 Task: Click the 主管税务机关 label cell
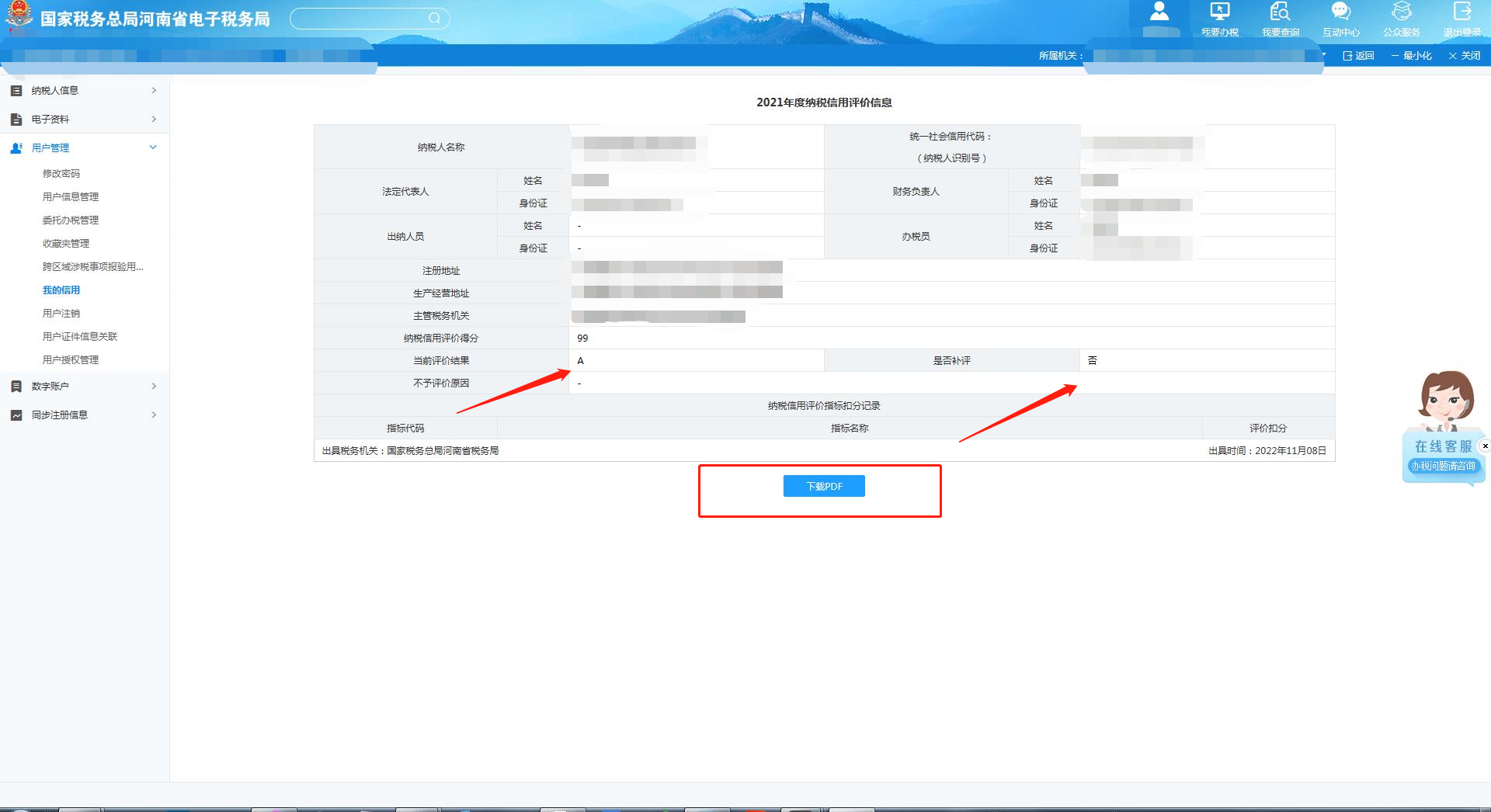coord(441,316)
